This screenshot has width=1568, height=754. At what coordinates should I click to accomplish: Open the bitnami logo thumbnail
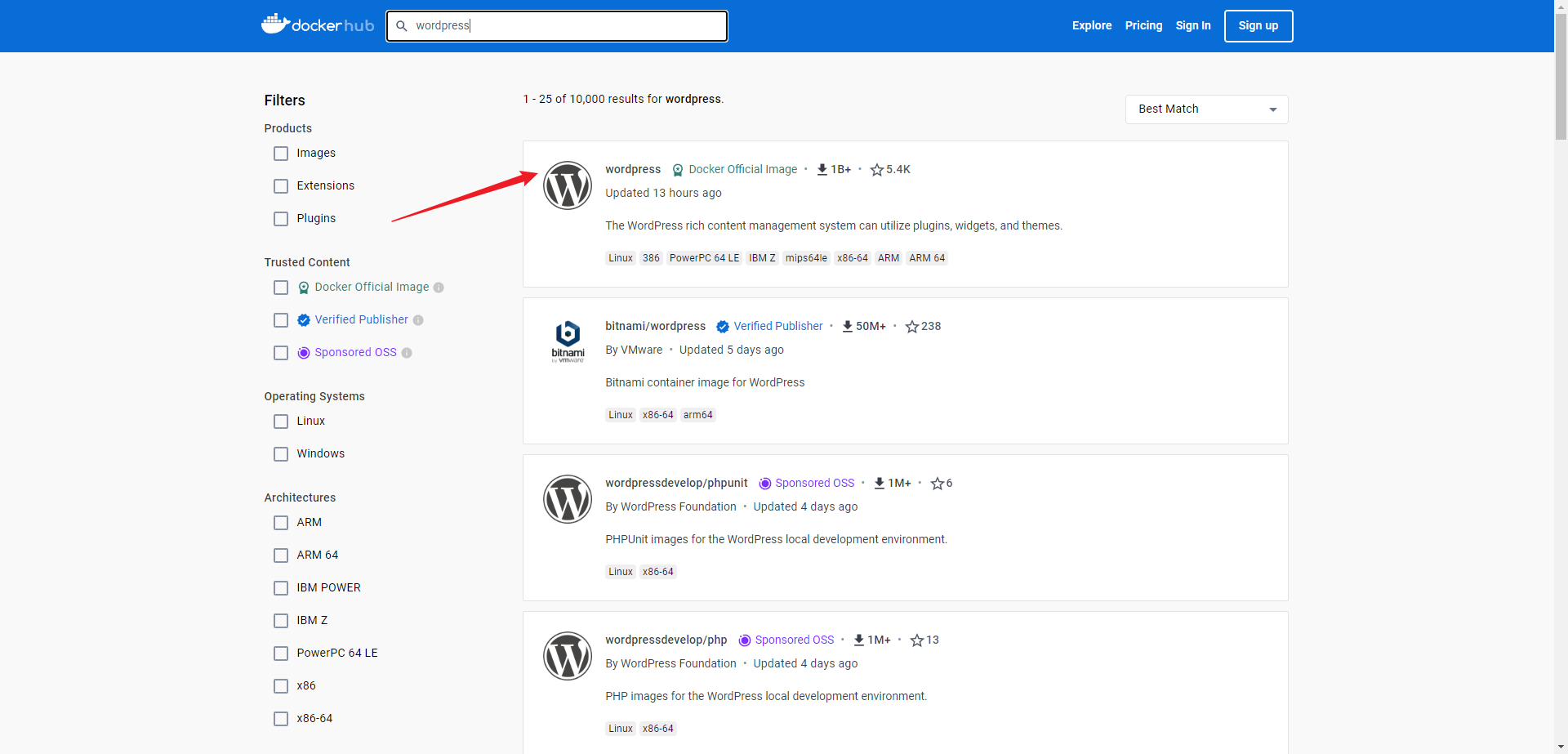(568, 341)
